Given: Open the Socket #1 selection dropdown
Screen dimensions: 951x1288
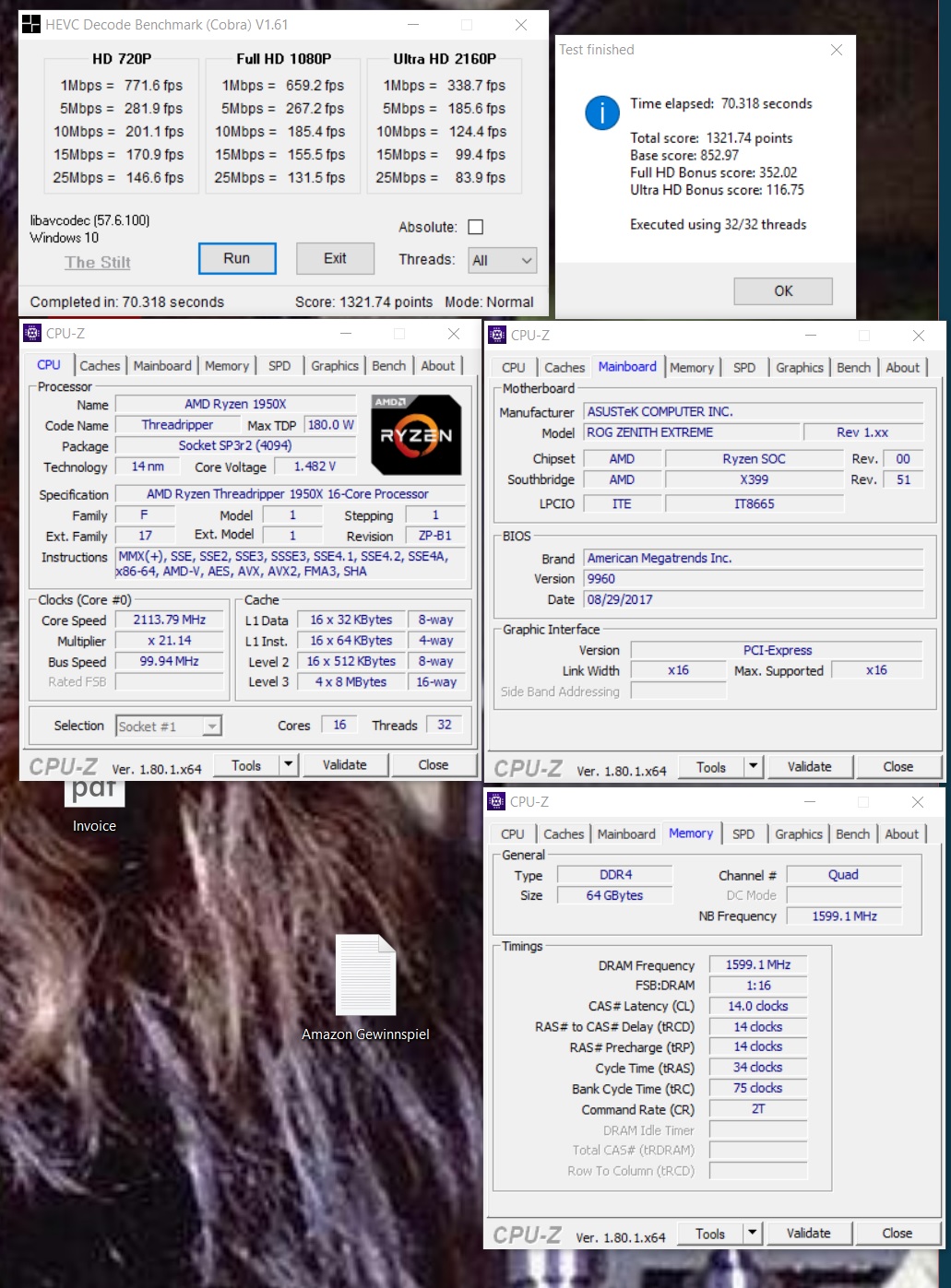Looking at the screenshot, I should (169, 727).
